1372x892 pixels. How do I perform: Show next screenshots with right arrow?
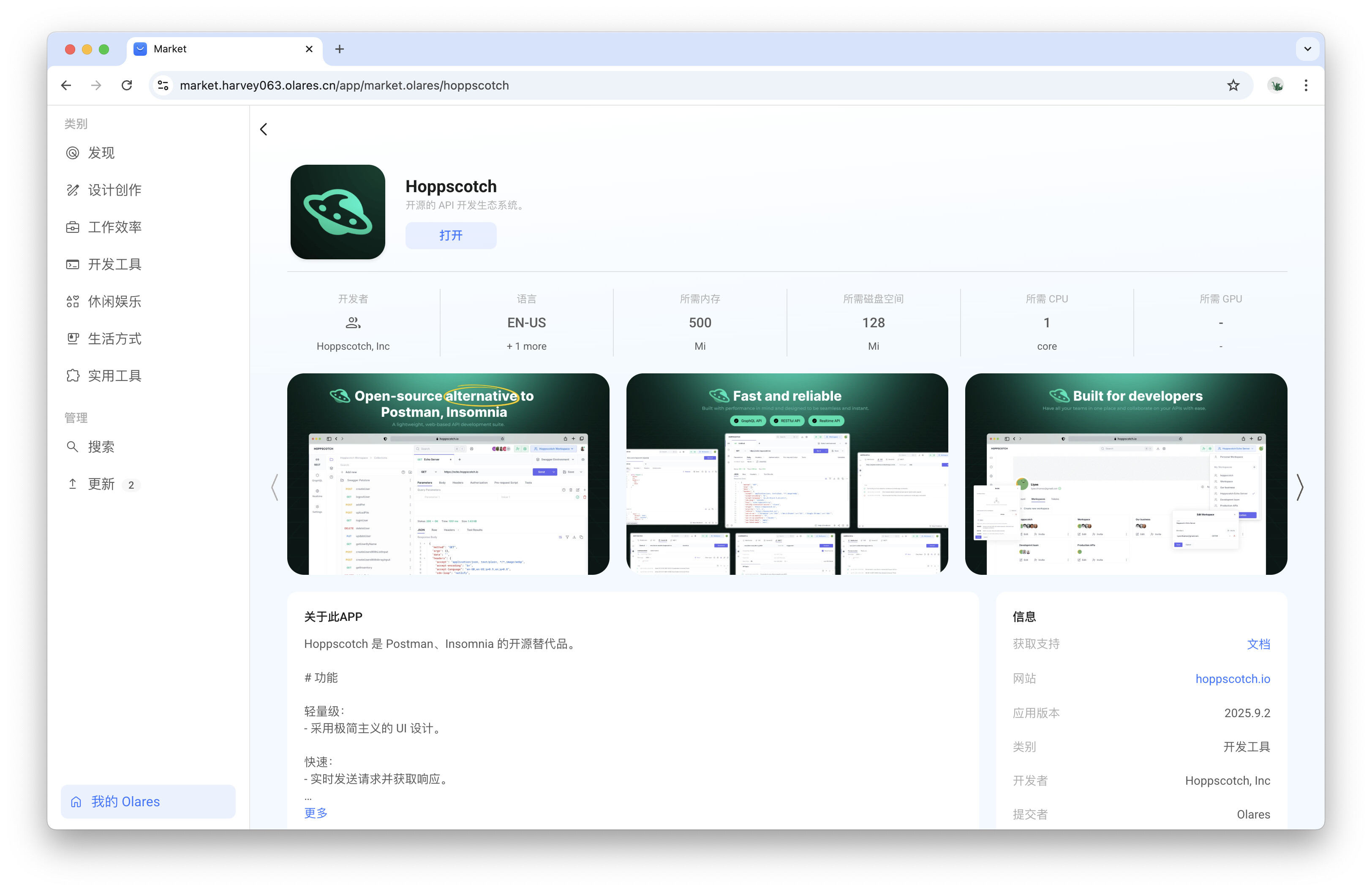(1299, 487)
